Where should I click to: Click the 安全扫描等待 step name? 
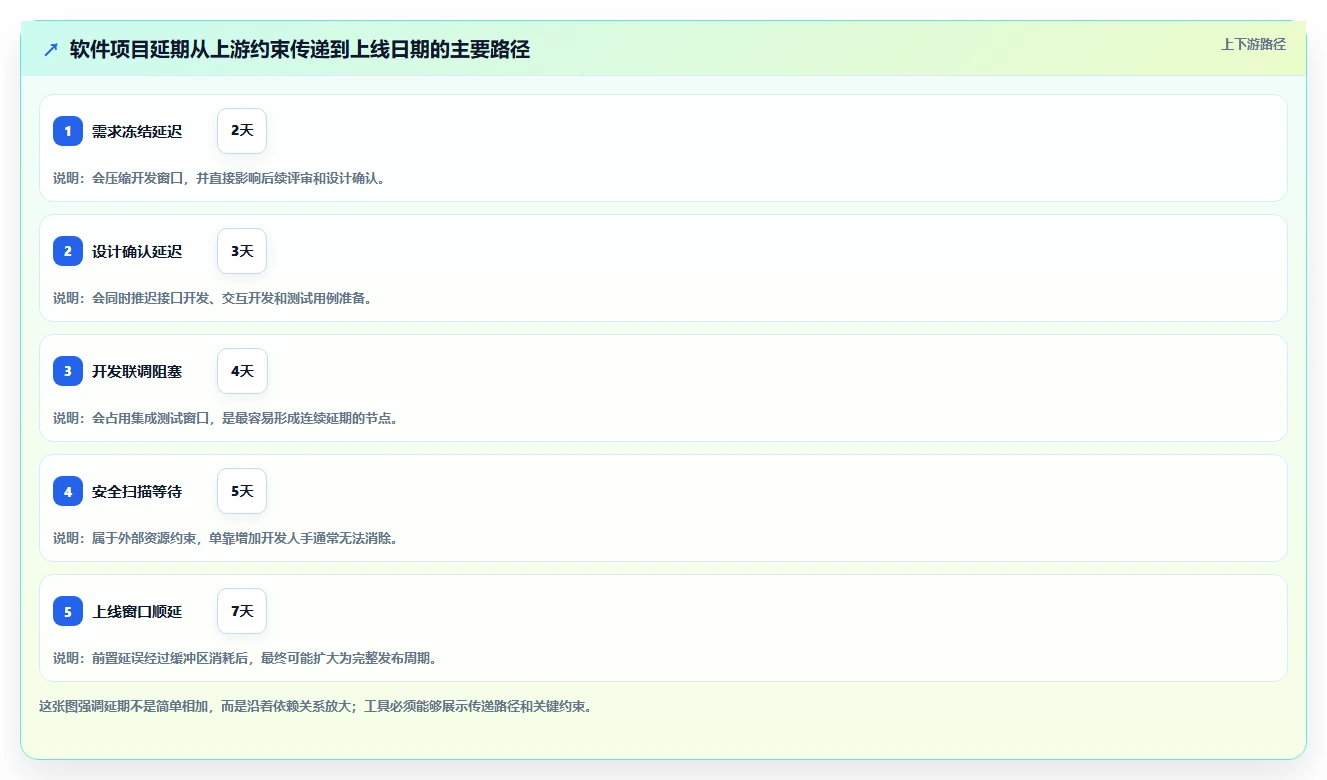click(x=137, y=491)
